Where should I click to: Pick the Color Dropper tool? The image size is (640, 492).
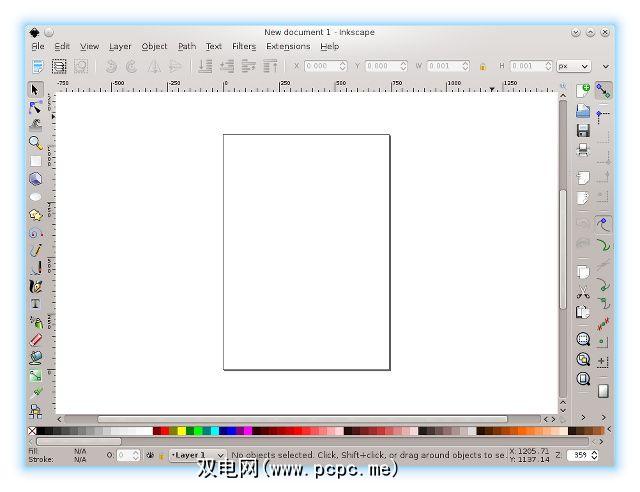(35, 393)
